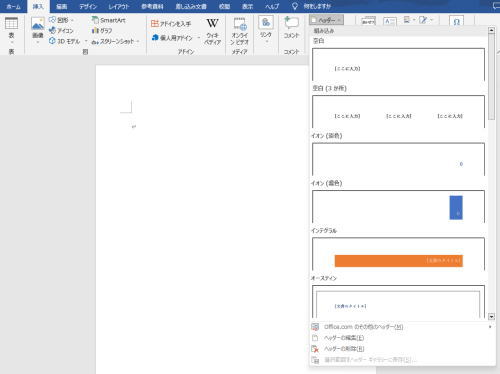Select the インテグラル orange header preview
Image resolution: width=500 pixels, height=374 pixels.
click(x=398, y=254)
